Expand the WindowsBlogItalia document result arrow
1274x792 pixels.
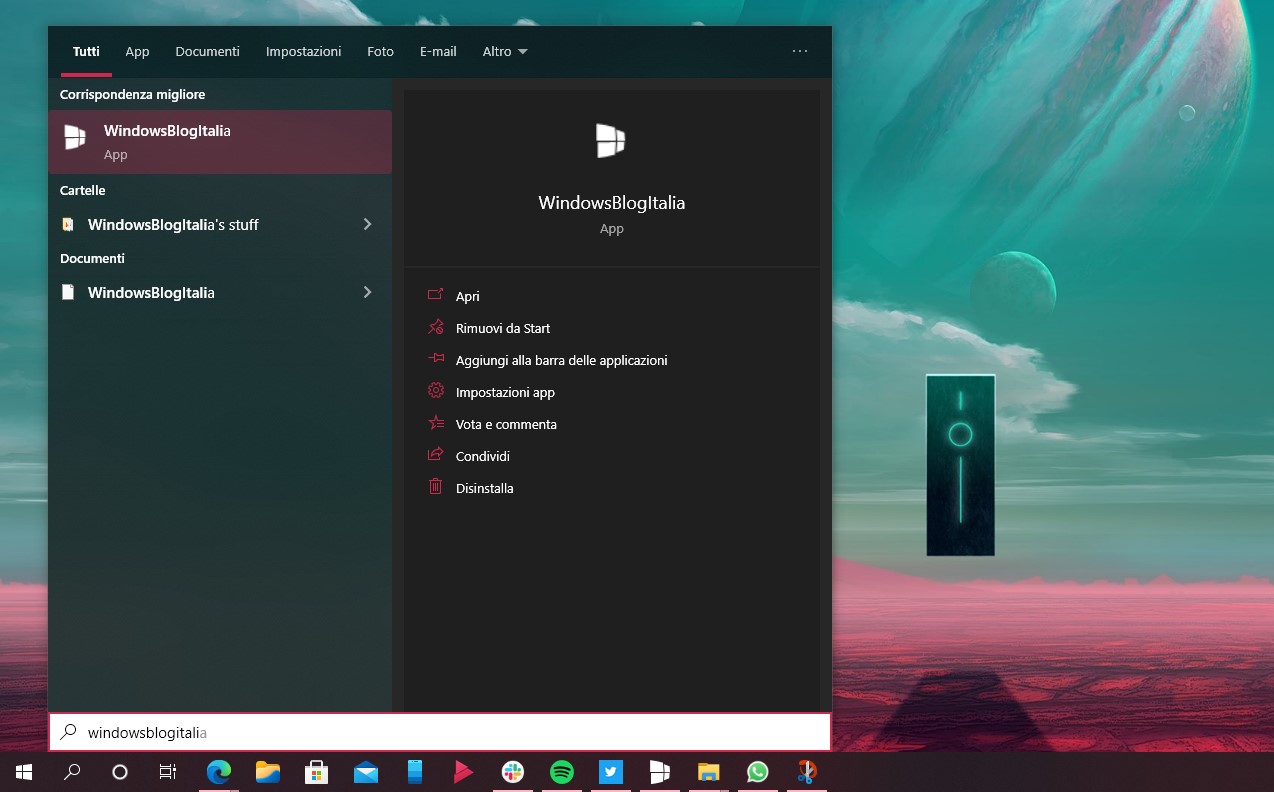(367, 292)
